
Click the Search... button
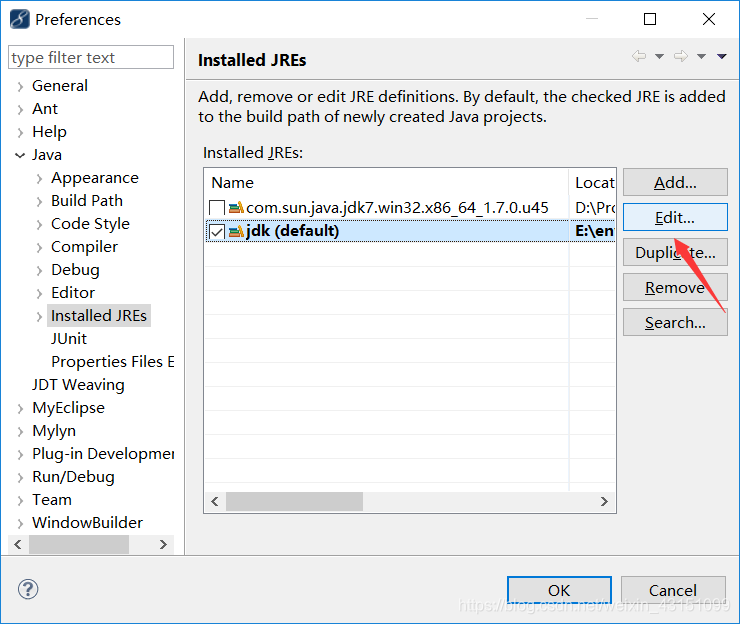675,322
